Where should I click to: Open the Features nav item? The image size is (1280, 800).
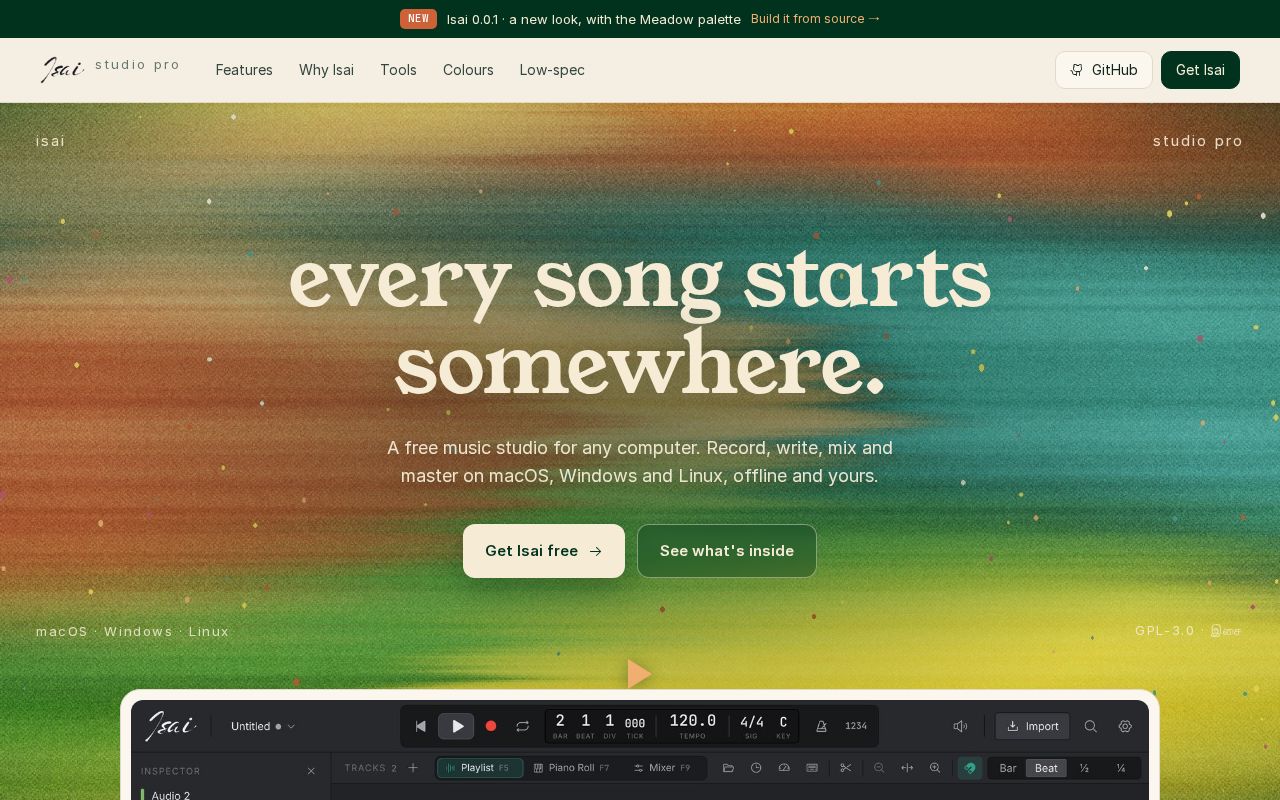(x=244, y=70)
